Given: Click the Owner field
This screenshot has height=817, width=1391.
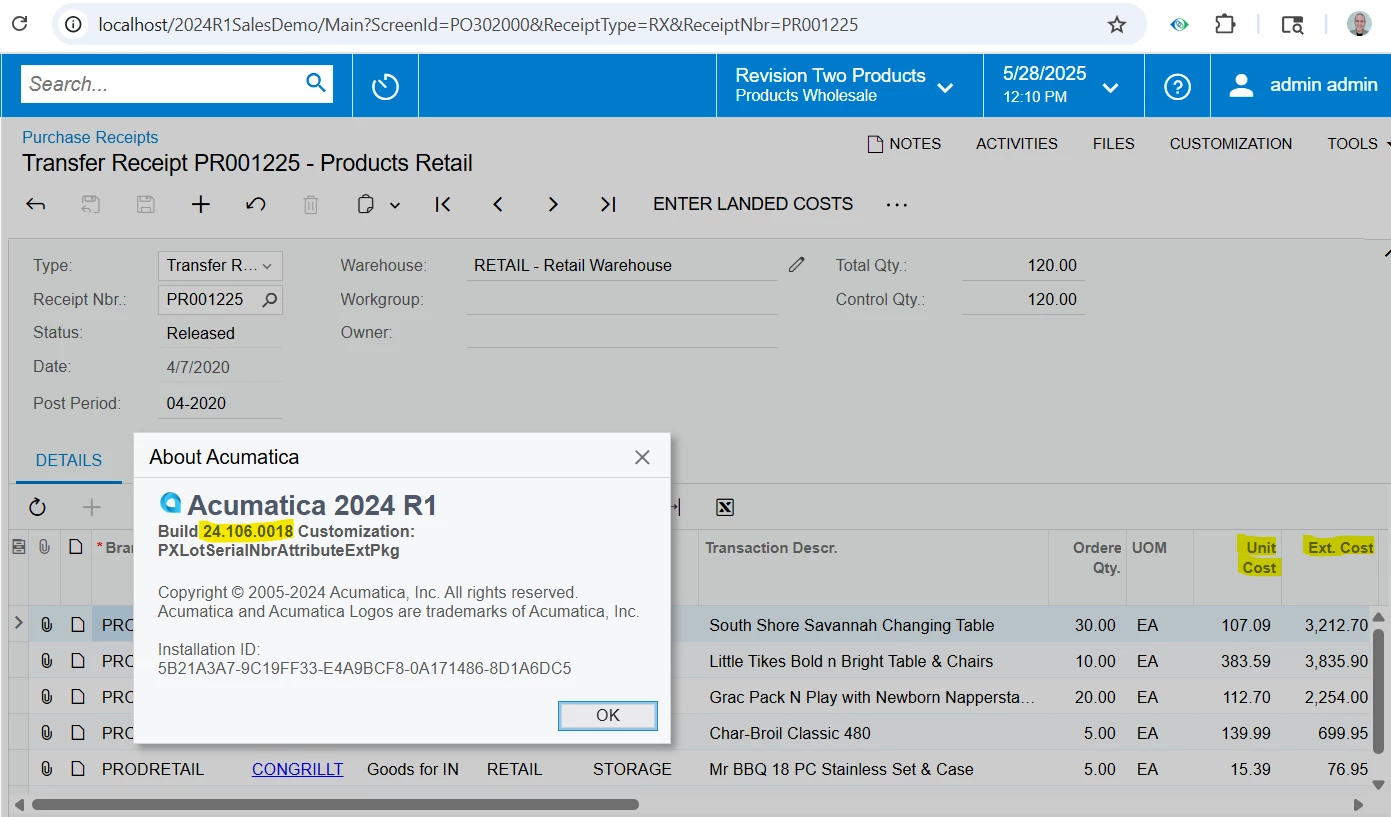Looking at the screenshot, I should pyautogui.click(x=621, y=332).
